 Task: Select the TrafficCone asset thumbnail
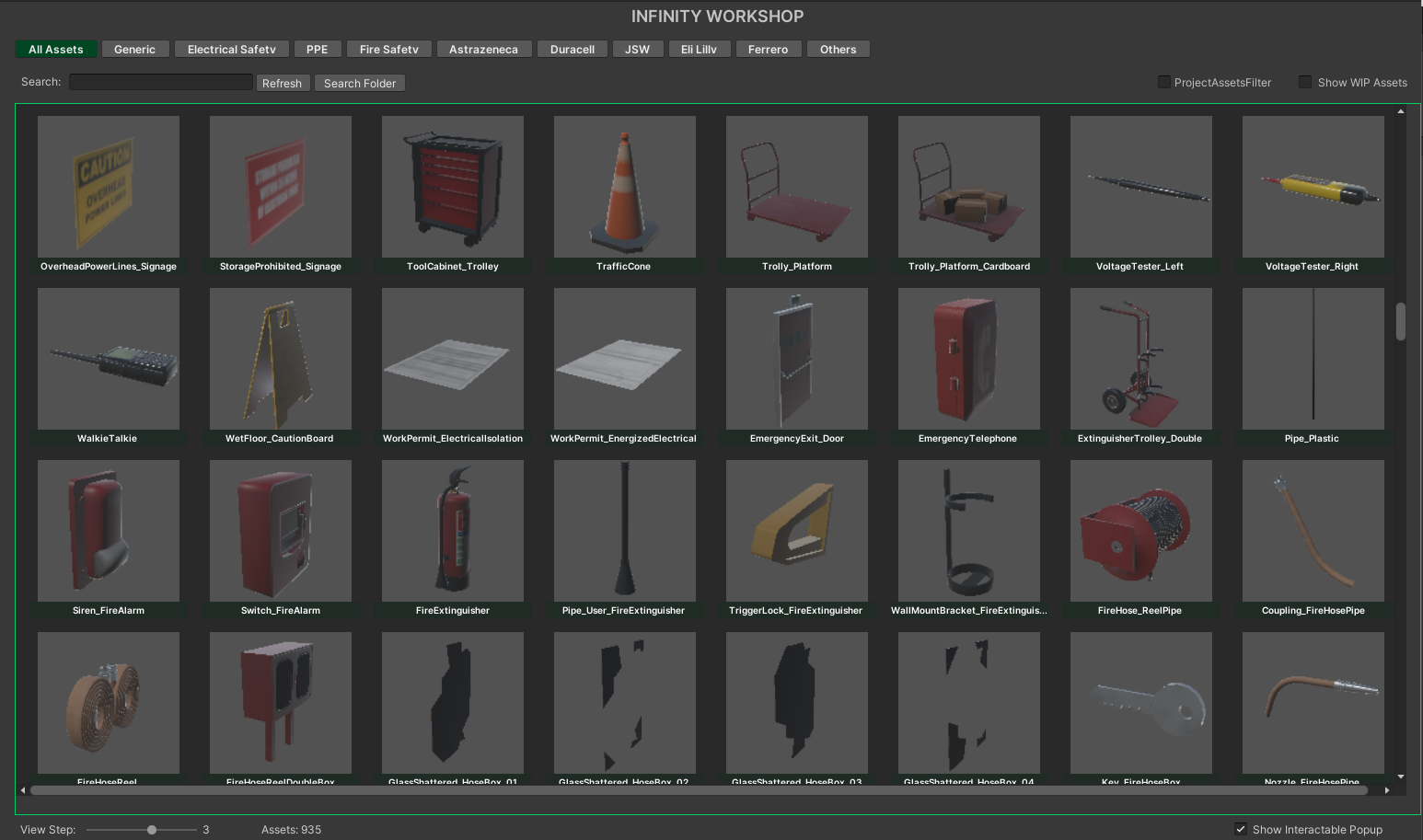[x=624, y=187]
